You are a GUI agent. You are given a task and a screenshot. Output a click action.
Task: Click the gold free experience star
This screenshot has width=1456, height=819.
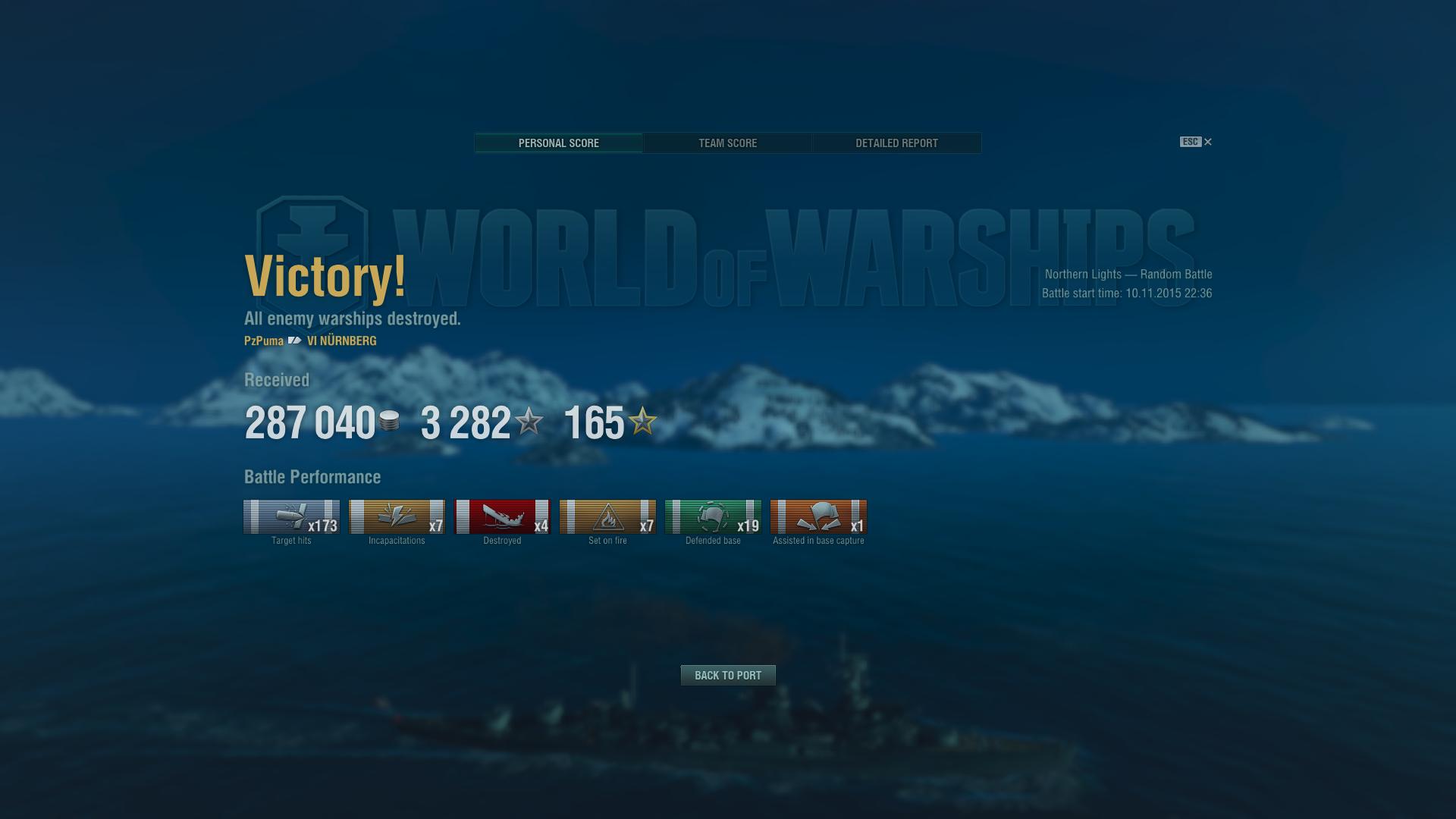pos(642,421)
